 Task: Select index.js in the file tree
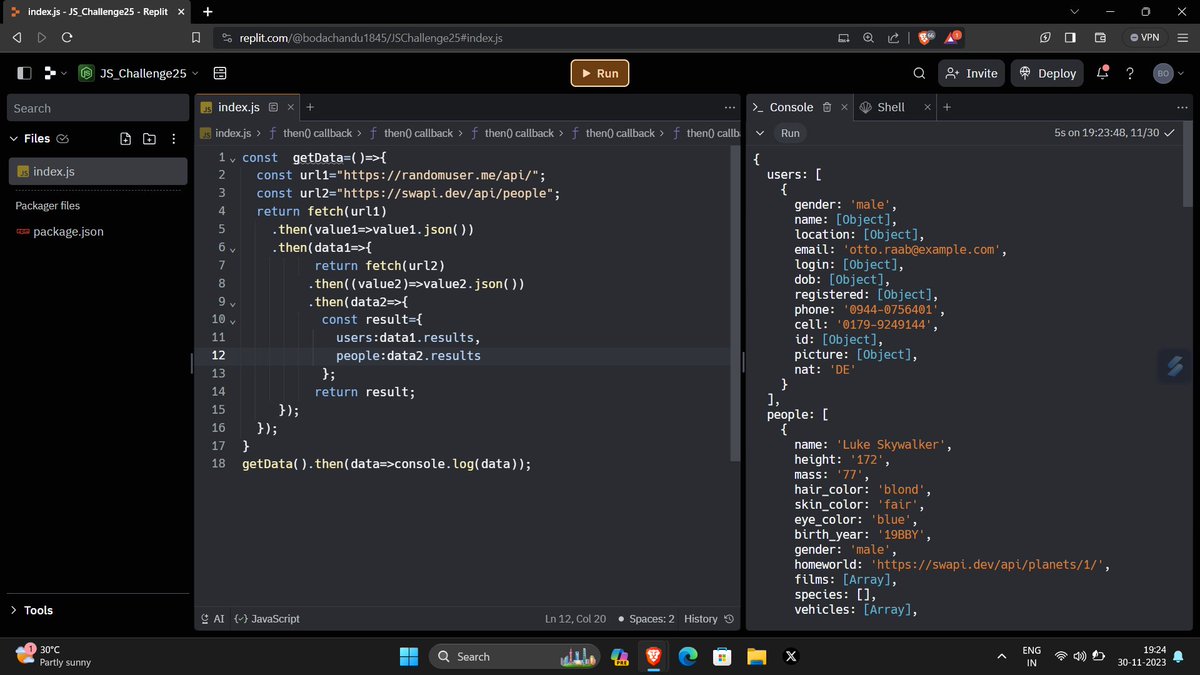(97, 171)
